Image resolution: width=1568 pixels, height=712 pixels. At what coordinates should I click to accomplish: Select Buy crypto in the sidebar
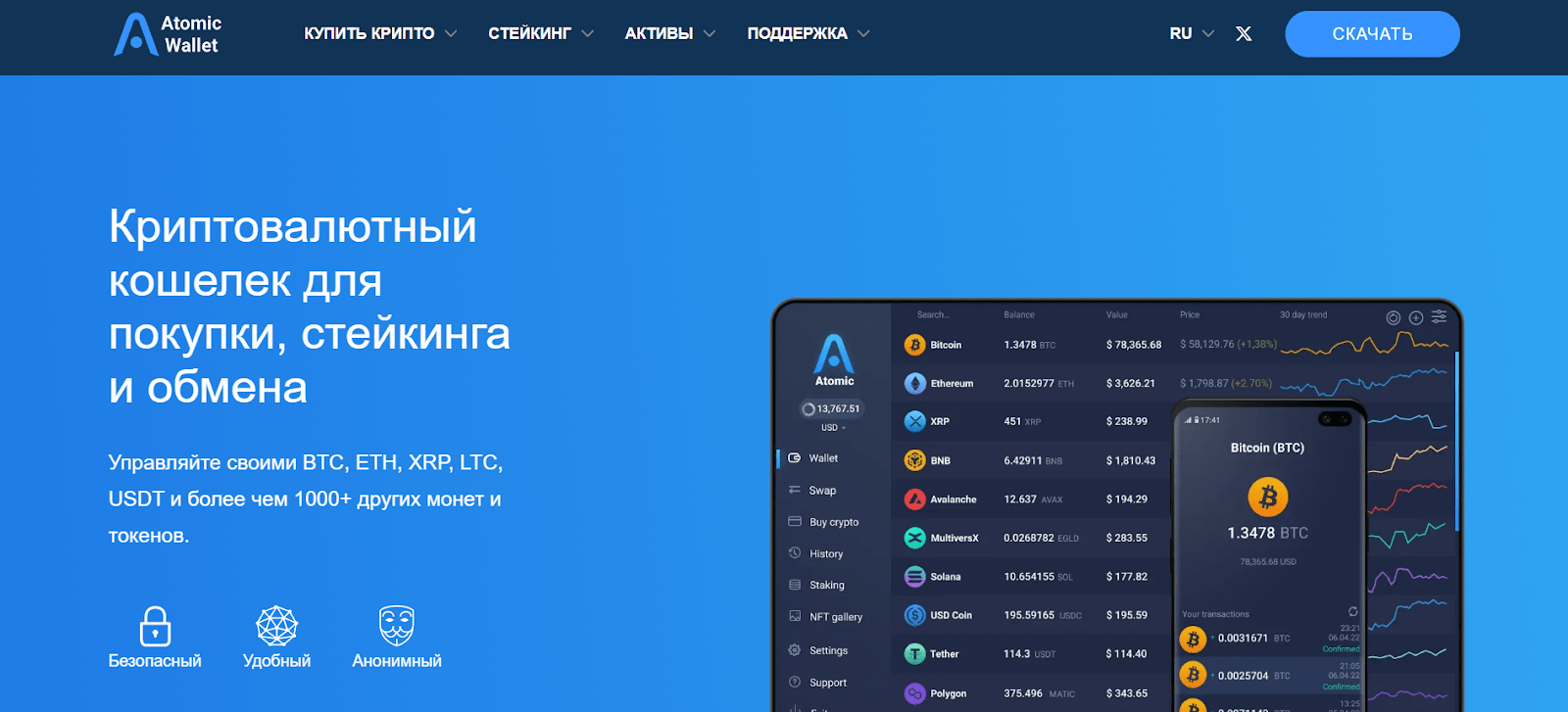[823, 522]
